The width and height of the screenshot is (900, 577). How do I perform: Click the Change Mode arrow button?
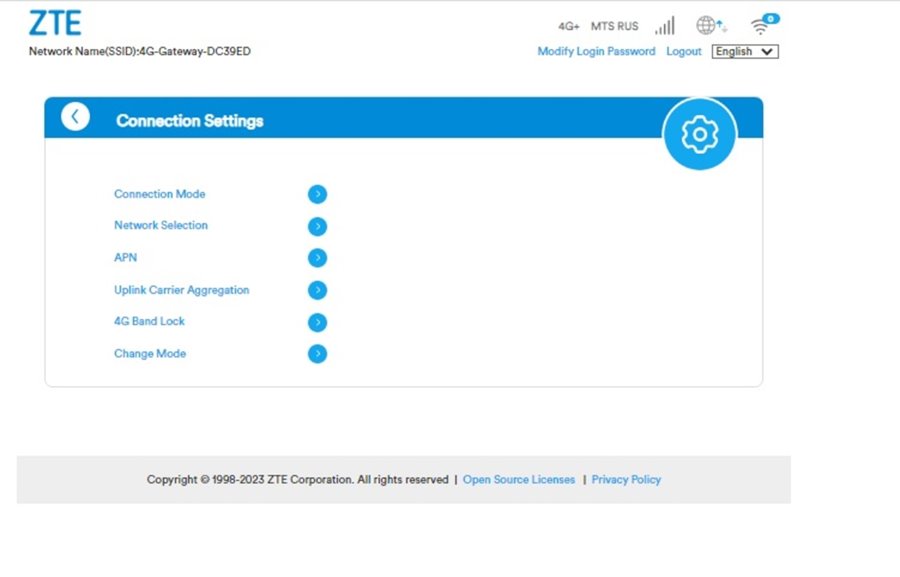[x=317, y=354]
